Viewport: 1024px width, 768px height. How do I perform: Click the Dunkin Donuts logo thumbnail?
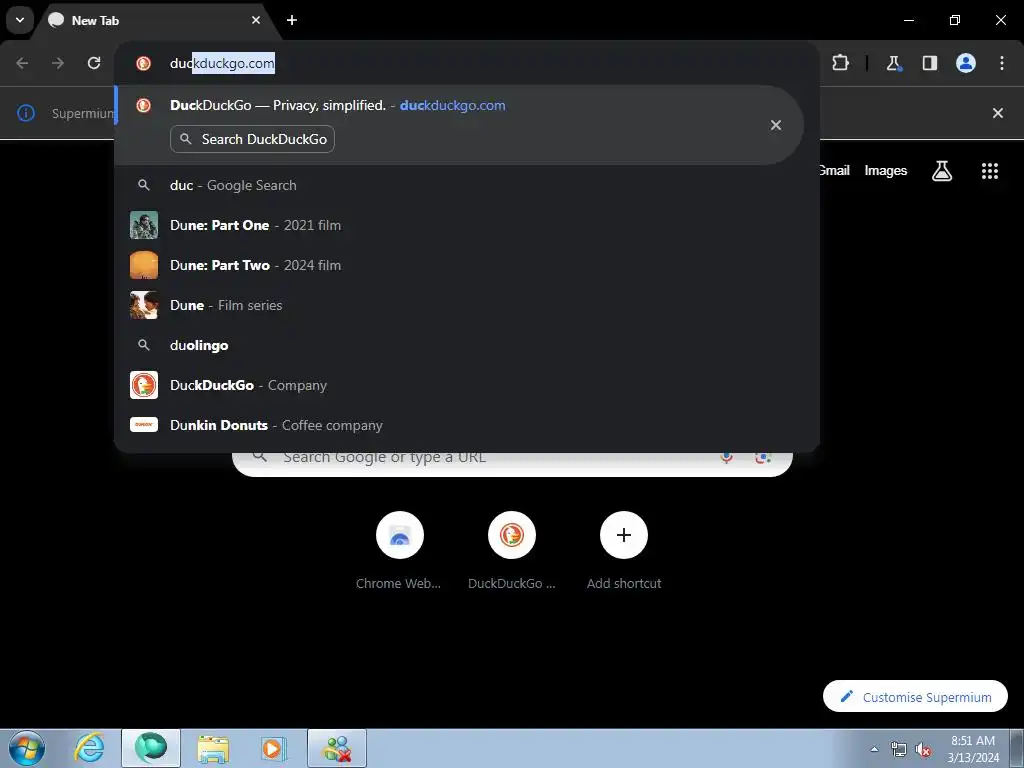point(144,425)
